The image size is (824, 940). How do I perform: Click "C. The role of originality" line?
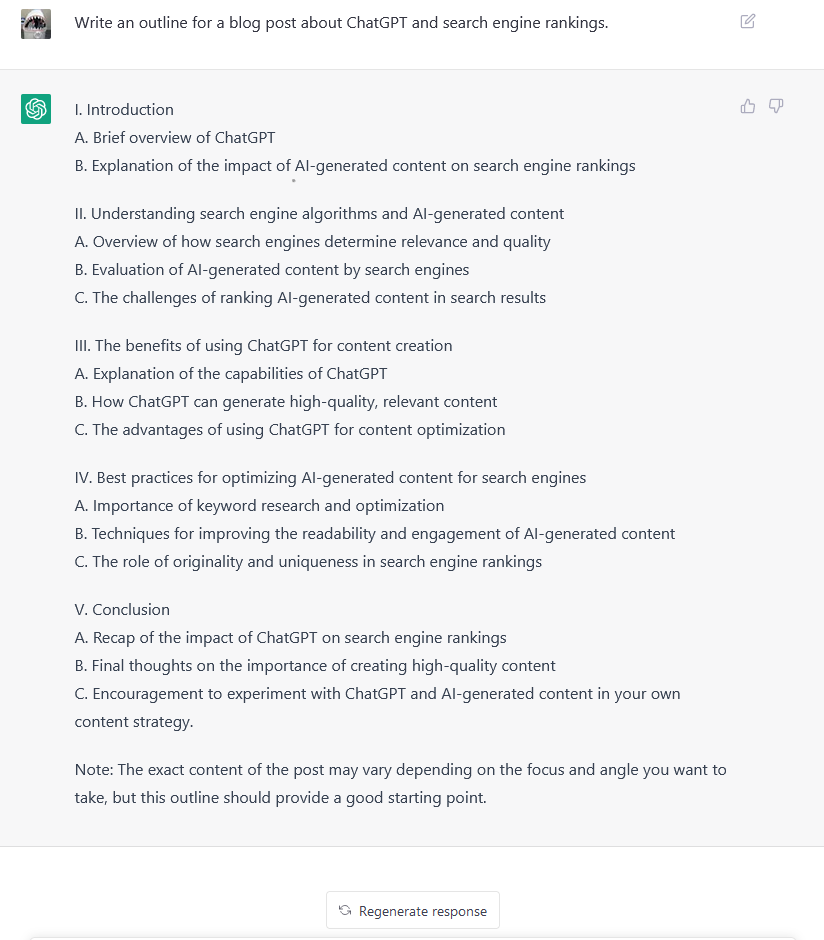pos(308,562)
